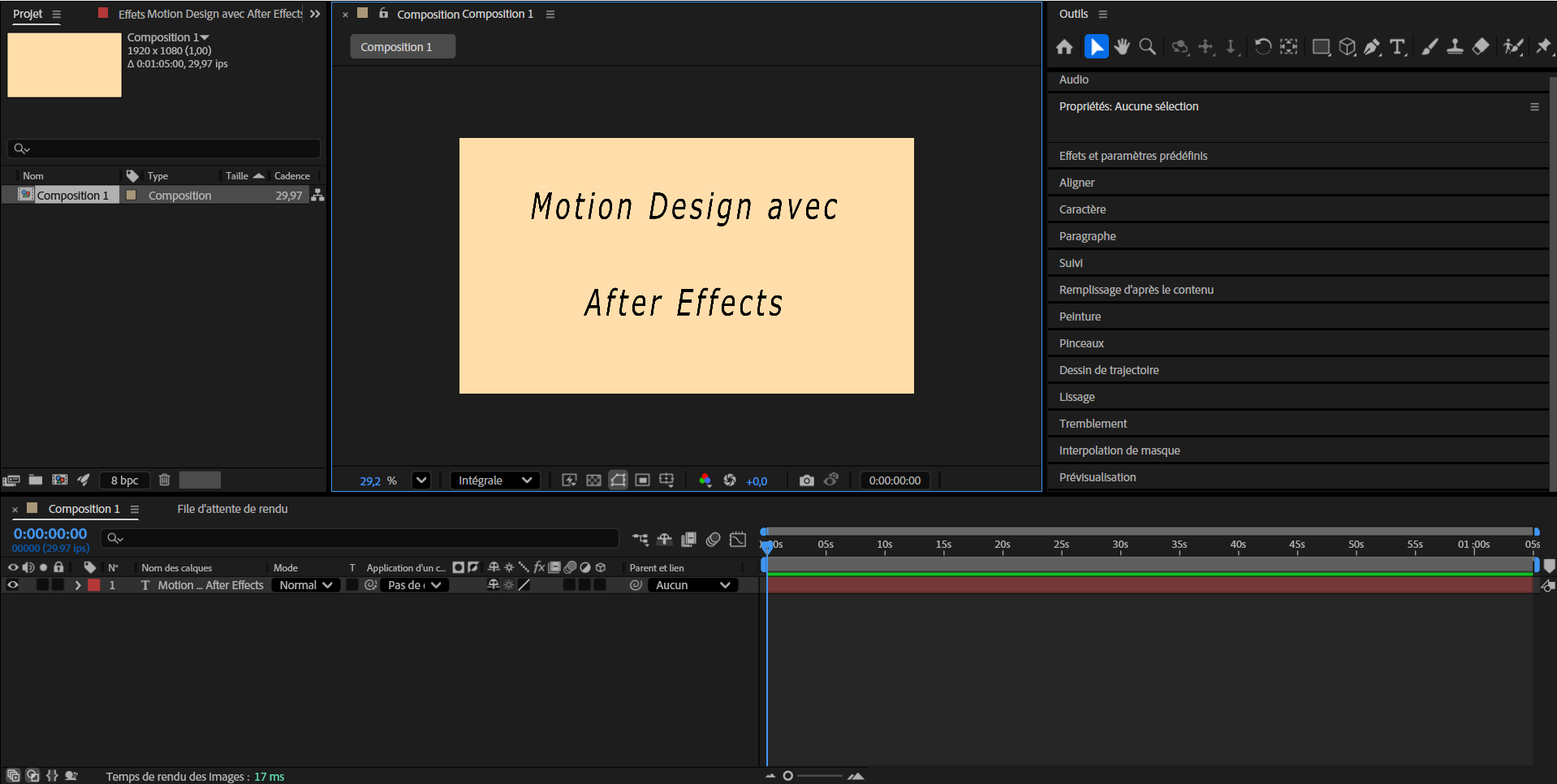Image resolution: width=1557 pixels, height=784 pixels.
Task: Click the +0,0 exposure value
Action: click(757, 481)
